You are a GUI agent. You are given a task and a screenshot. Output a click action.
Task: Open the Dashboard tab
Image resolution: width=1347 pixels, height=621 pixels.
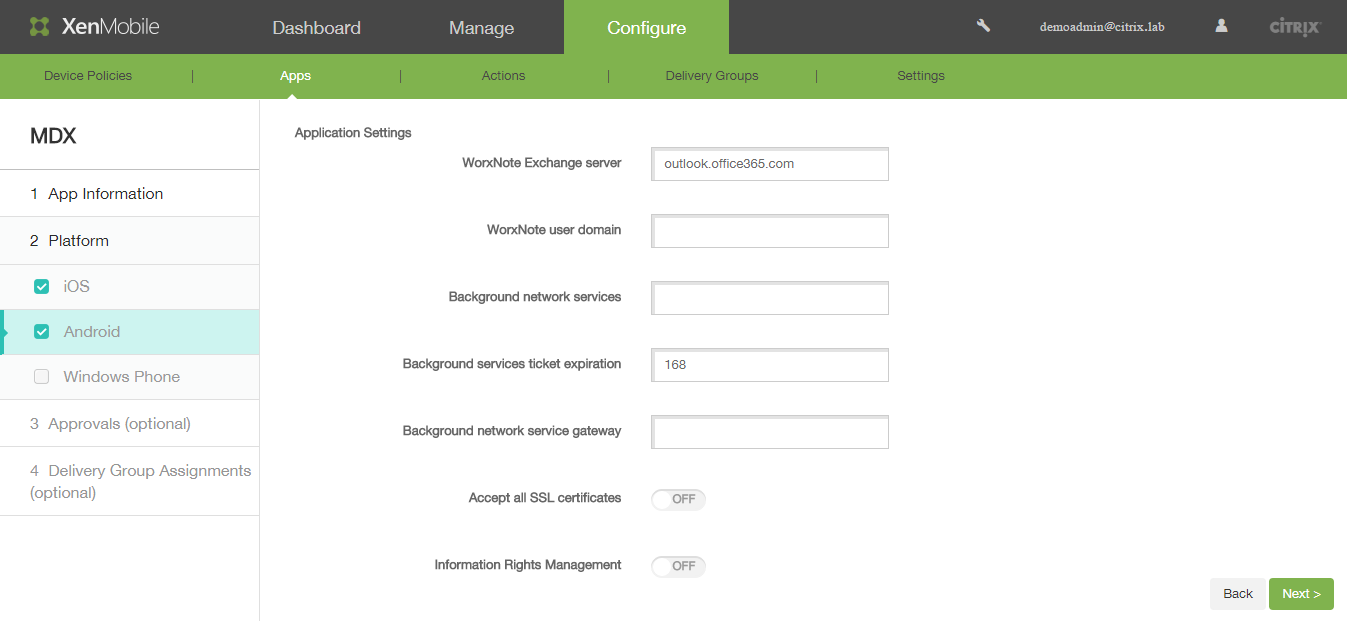click(316, 28)
